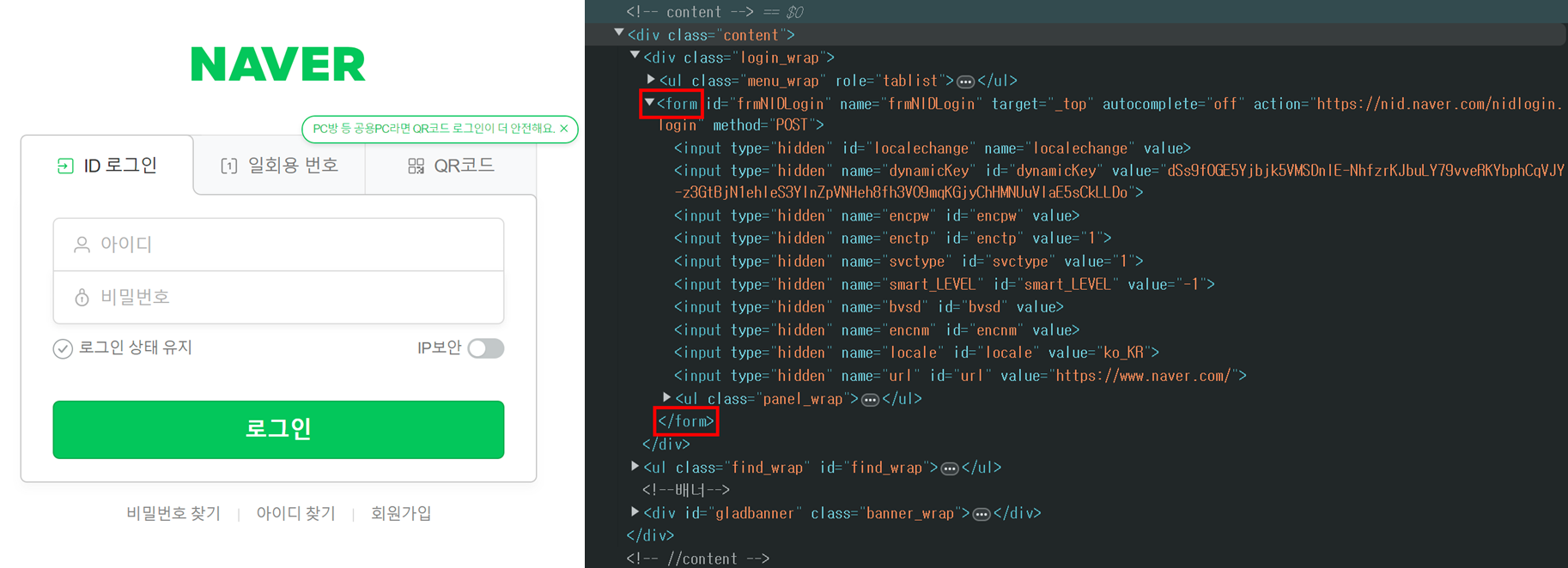Select the hidden input encpw line
Viewport: 1568px width, 568px height.
coord(877,216)
